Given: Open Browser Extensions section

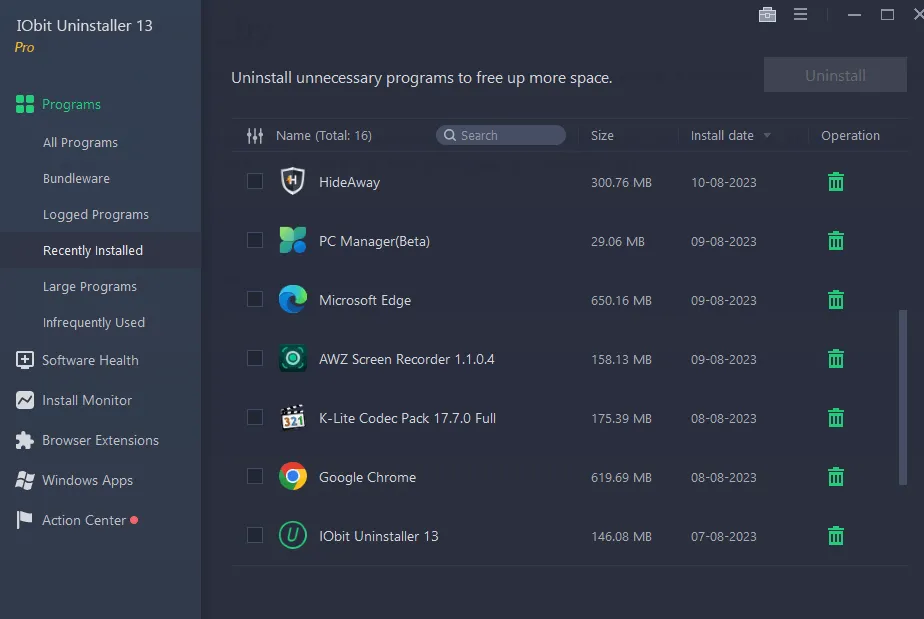Looking at the screenshot, I should point(100,440).
